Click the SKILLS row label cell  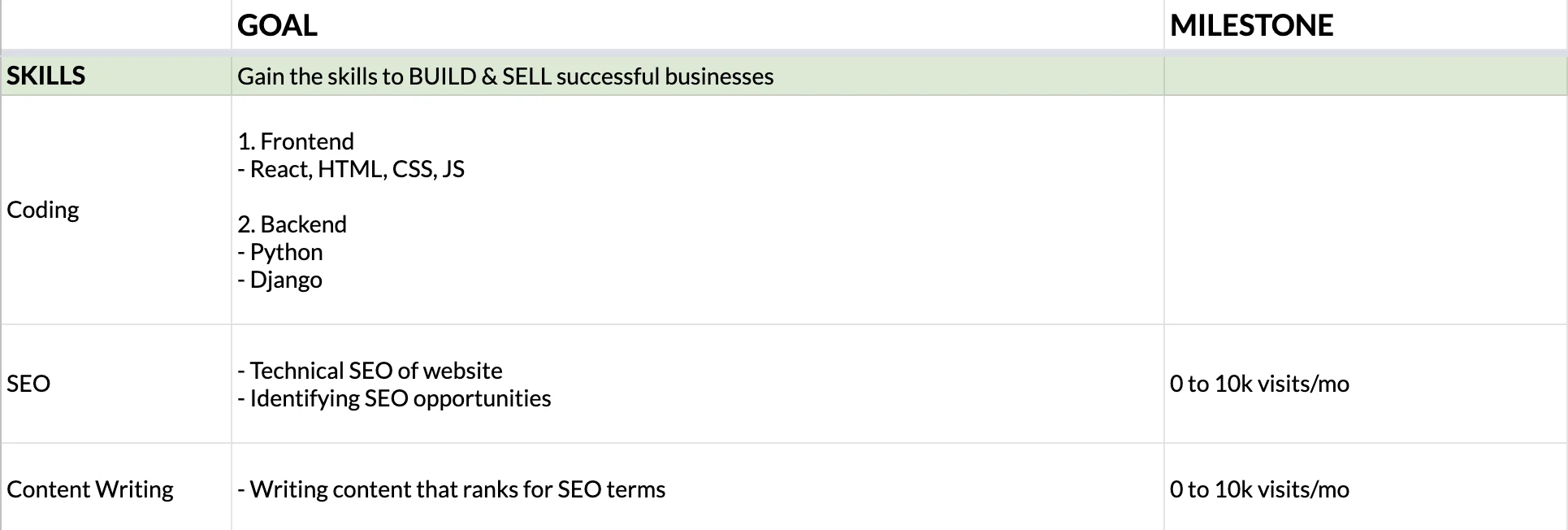(x=46, y=76)
